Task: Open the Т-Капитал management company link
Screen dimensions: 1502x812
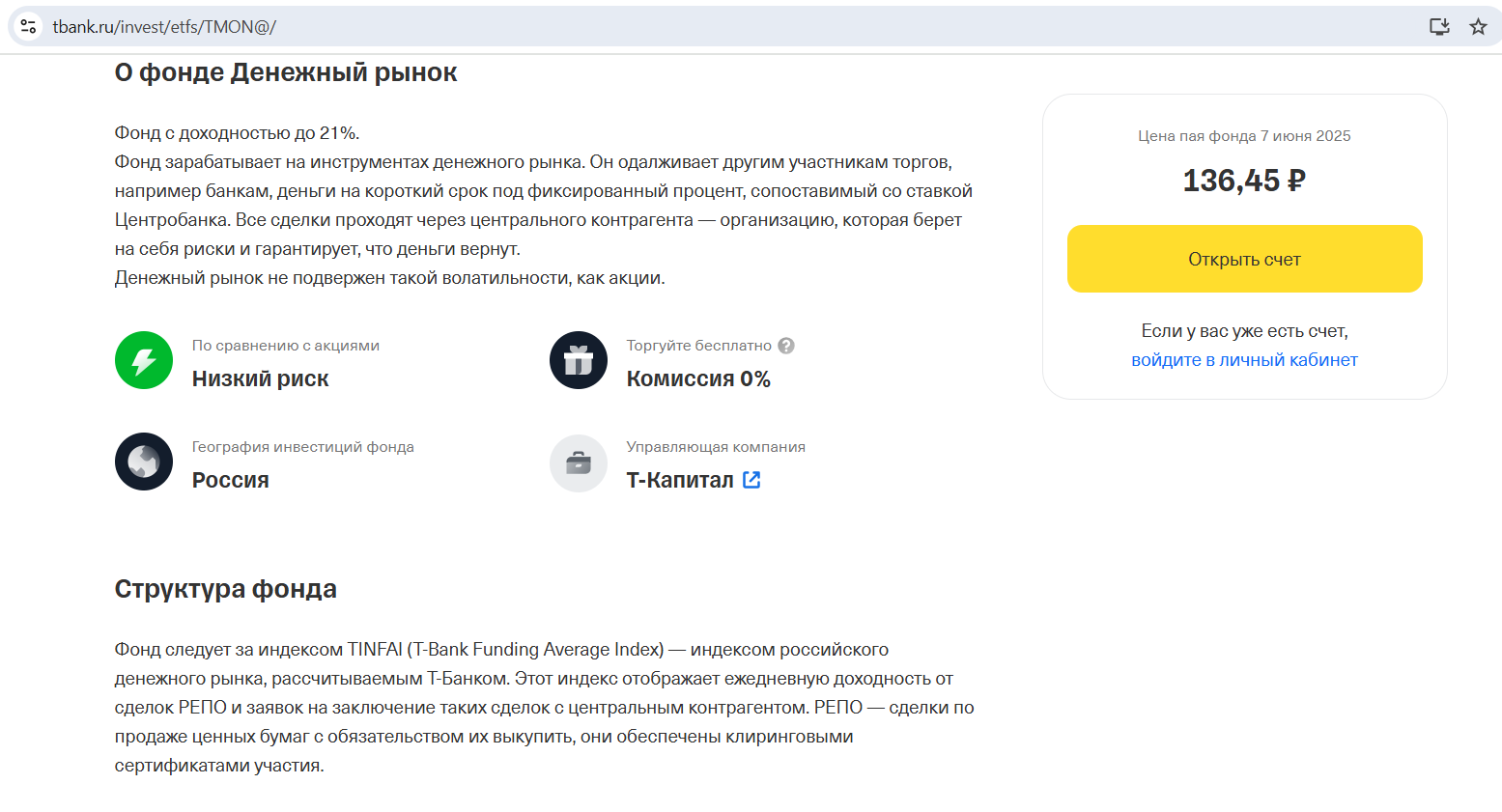Action: click(680, 480)
